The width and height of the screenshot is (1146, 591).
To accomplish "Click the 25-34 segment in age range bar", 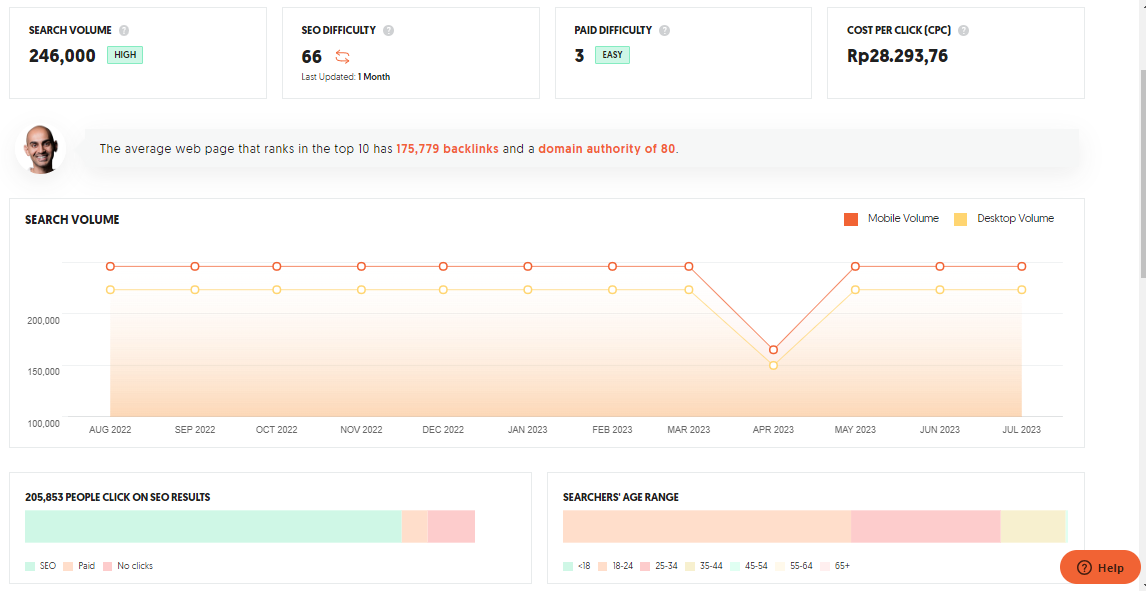I will [x=925, y=527].
